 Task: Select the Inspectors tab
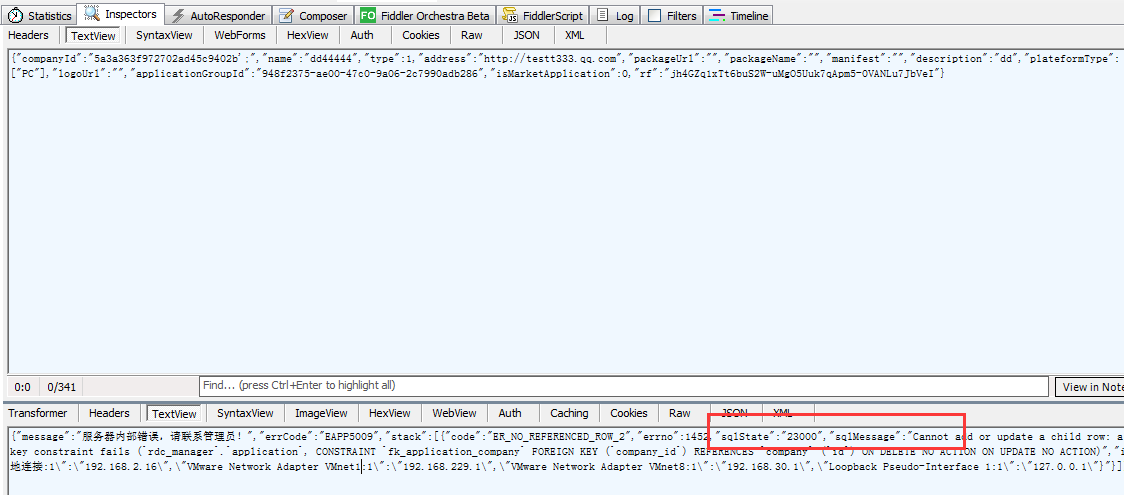pyautogui.click(x=120, y=14)
